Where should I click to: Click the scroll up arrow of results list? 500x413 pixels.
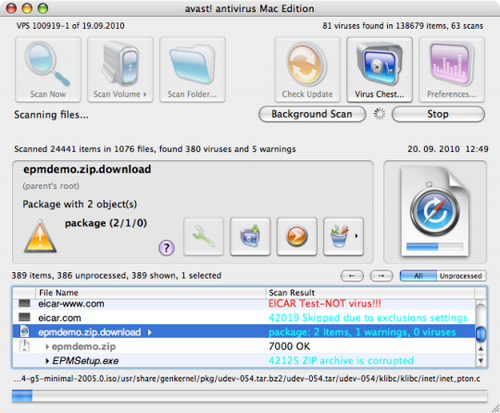pos(481,349)
